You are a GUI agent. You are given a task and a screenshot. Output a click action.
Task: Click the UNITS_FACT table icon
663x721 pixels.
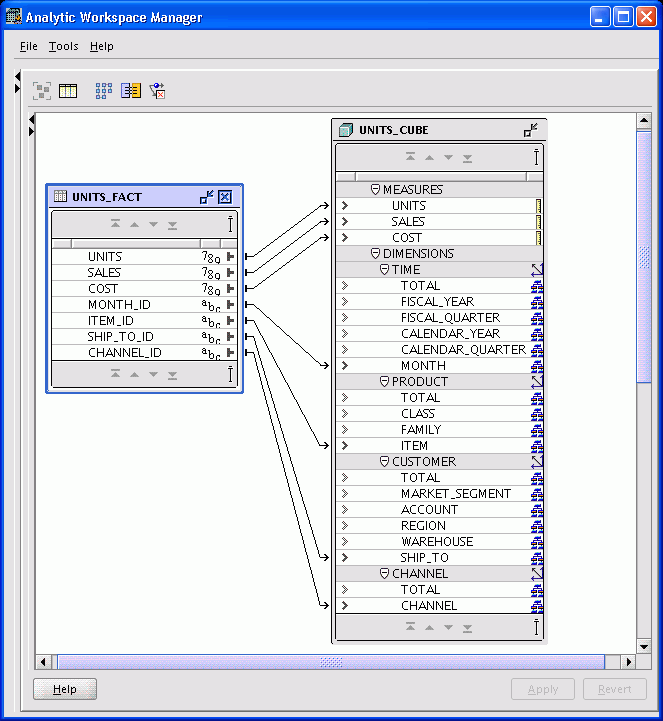60,196
